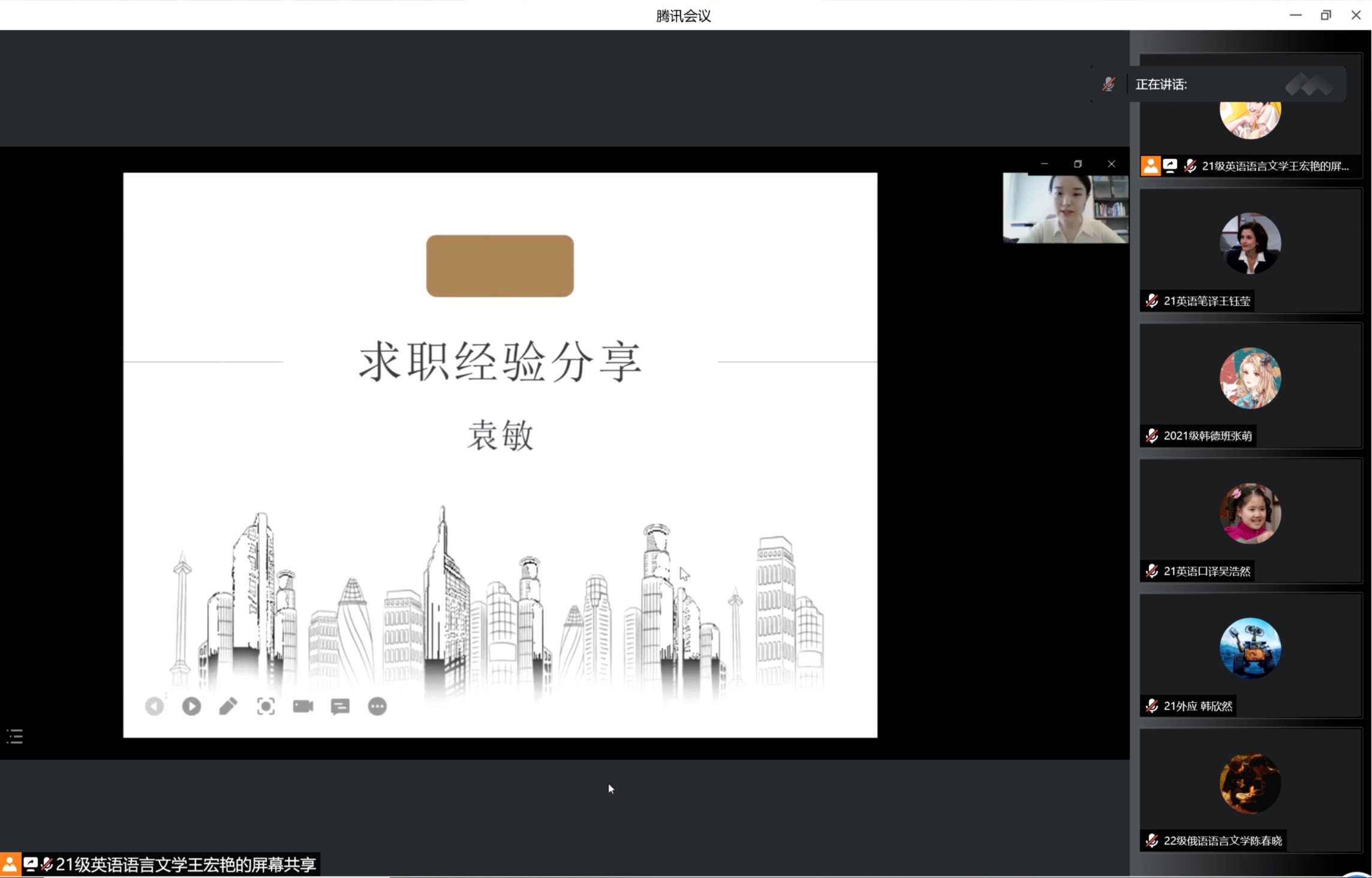
Task: Restore the floating video window
Action: click(1078, 164)
